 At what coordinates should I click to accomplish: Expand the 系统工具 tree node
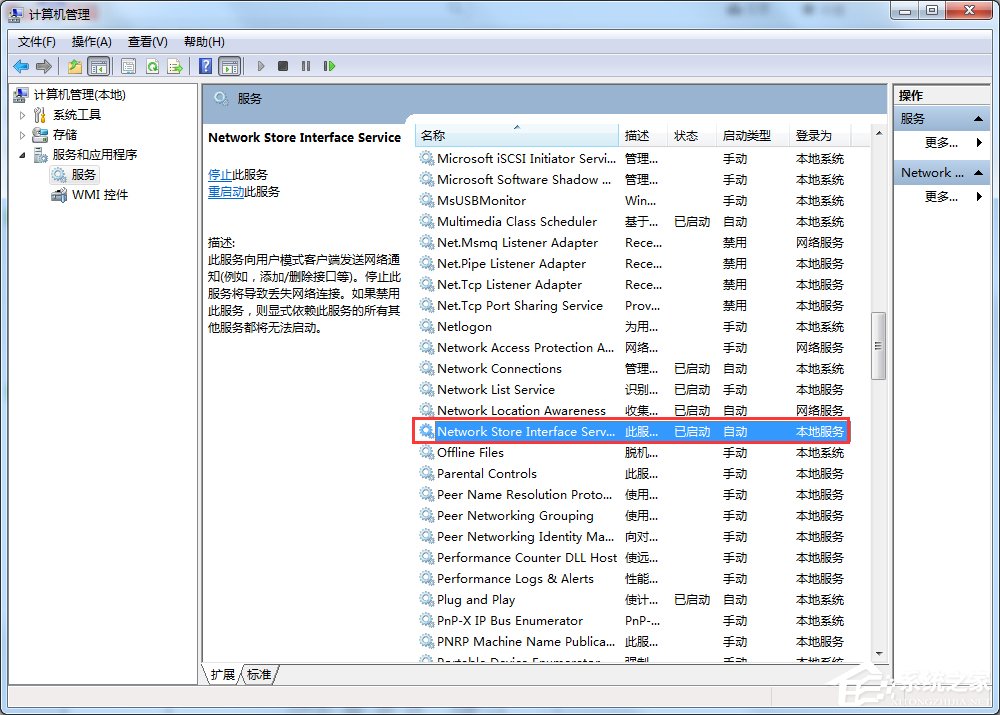click(22, 113)
